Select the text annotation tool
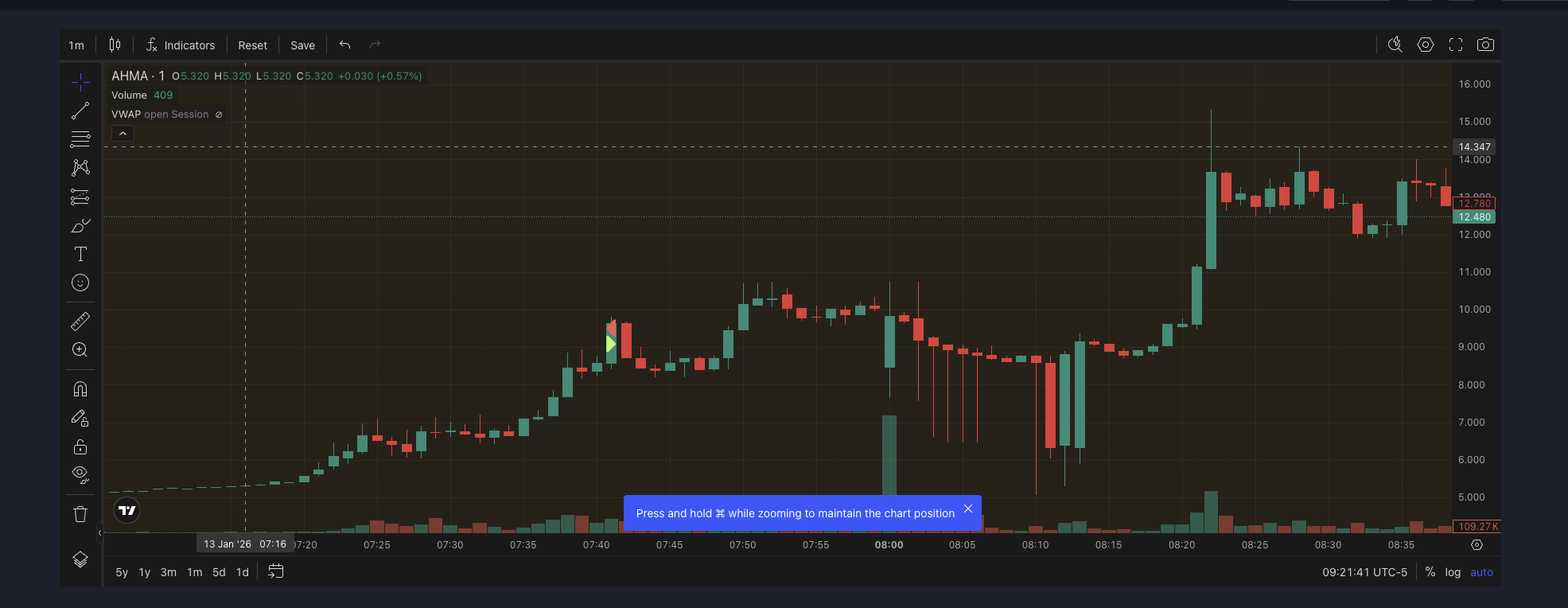Viewport: 1568px width, 608px height. pos(80,254)
